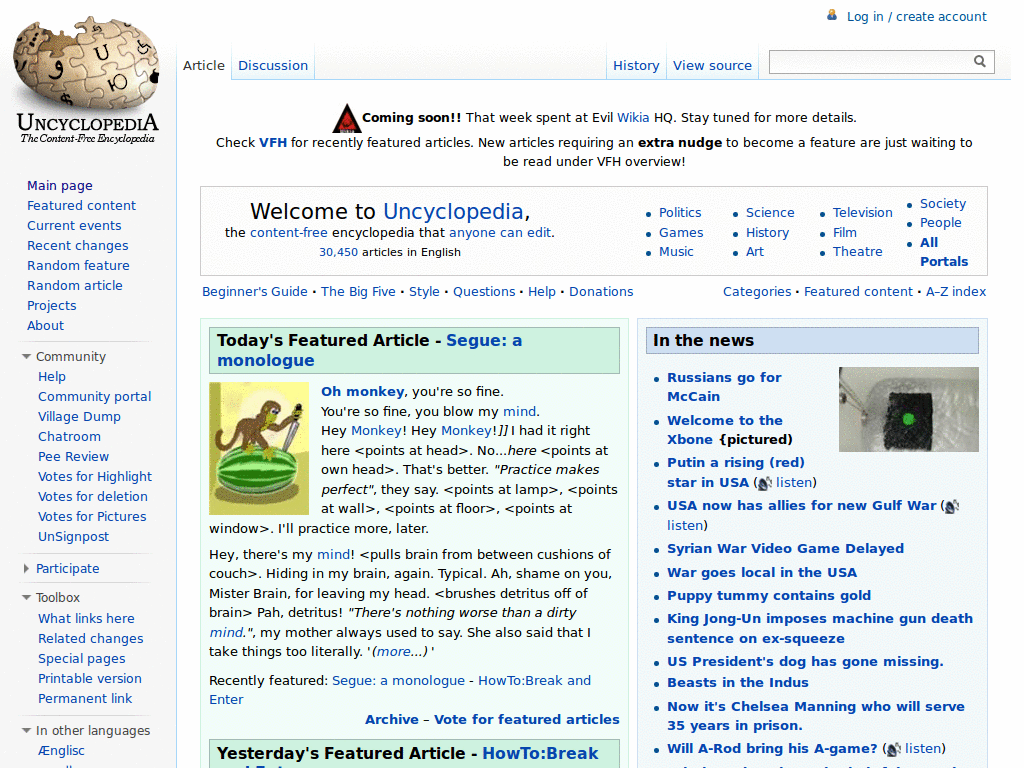The height and width of the screenshot is (768, 1024).
Task: Click speaker icon next to Putin listen link
Action: [765, 483]
